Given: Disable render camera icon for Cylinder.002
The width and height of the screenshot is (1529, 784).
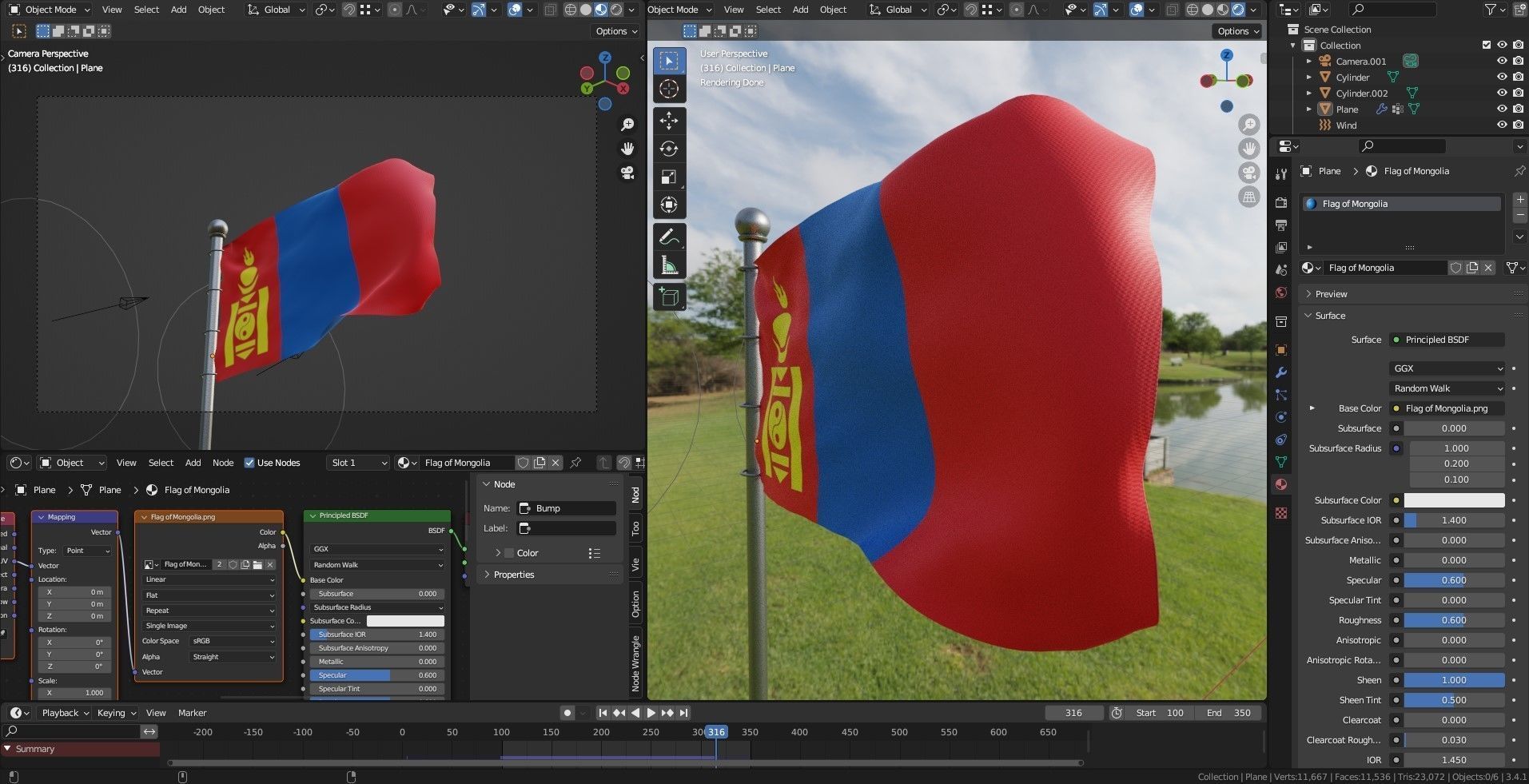Looking at the screenshot, I should point(1518,94).
